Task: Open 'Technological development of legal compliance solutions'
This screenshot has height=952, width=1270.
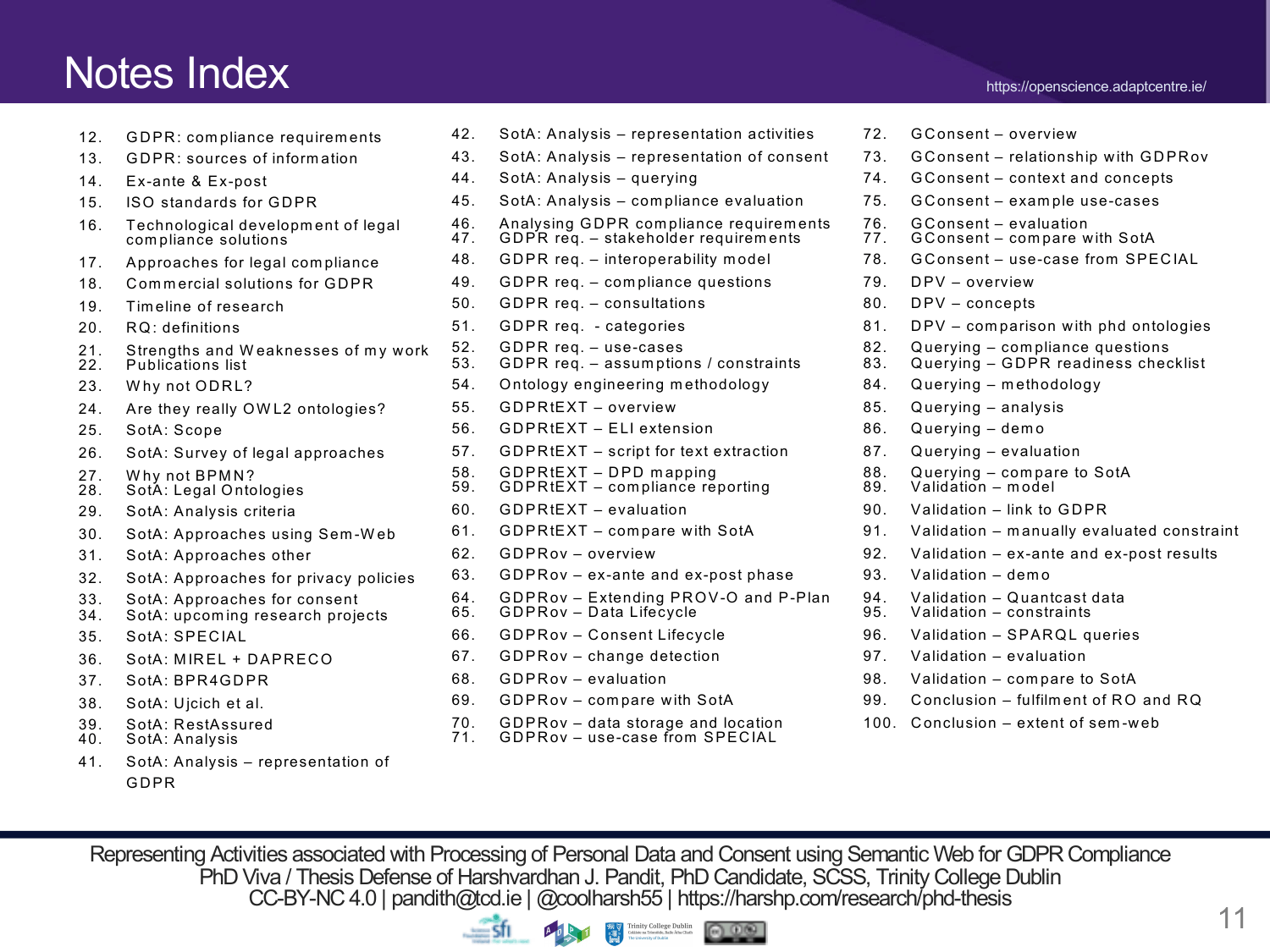Action: [x=263, y=232]
